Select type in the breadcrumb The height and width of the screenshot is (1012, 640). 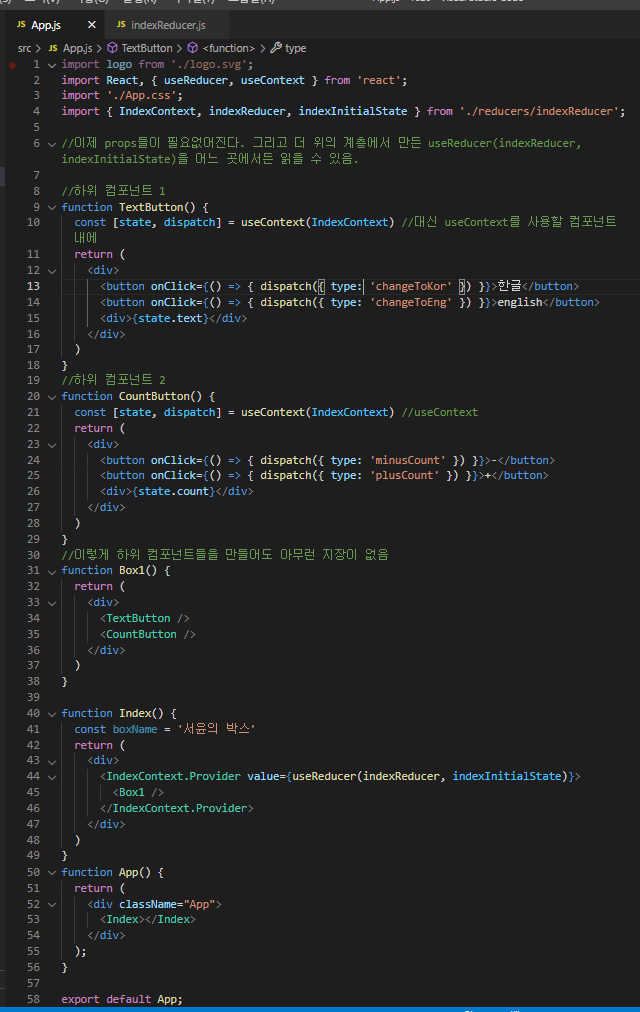point(295,48)
